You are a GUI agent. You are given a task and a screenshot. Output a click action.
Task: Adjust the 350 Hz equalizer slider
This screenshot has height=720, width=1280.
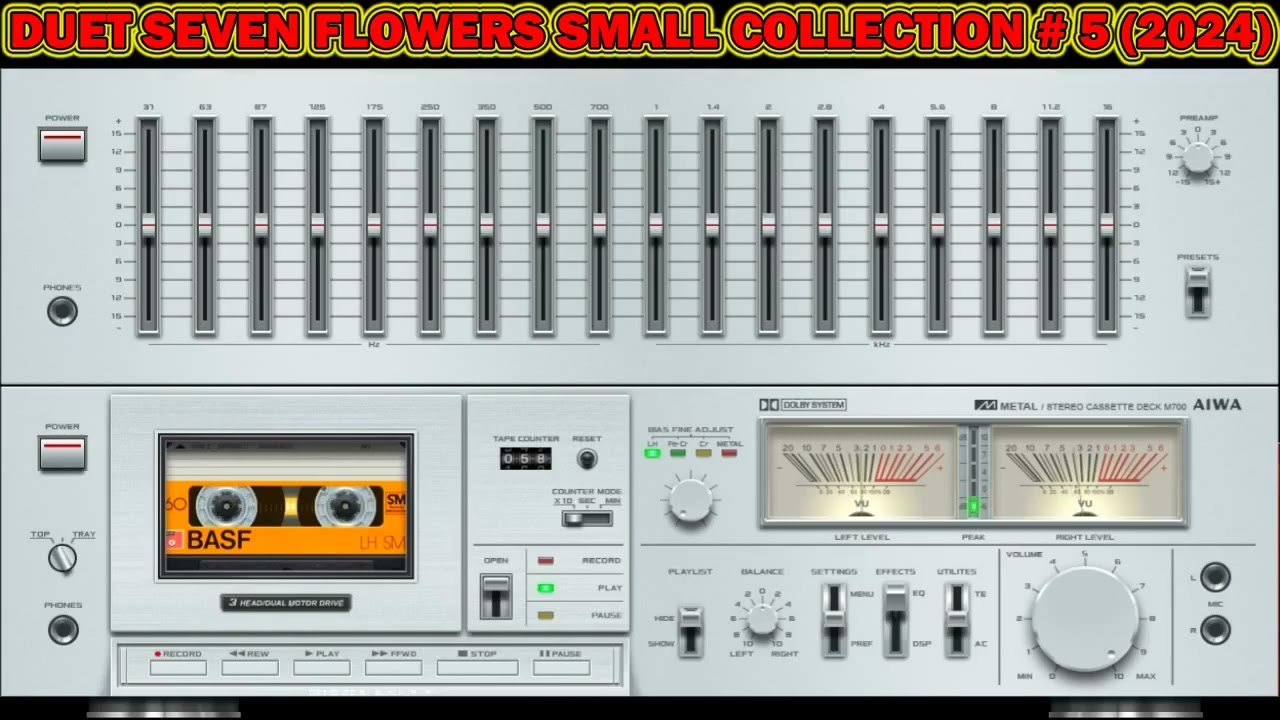[x=487, y=226]
